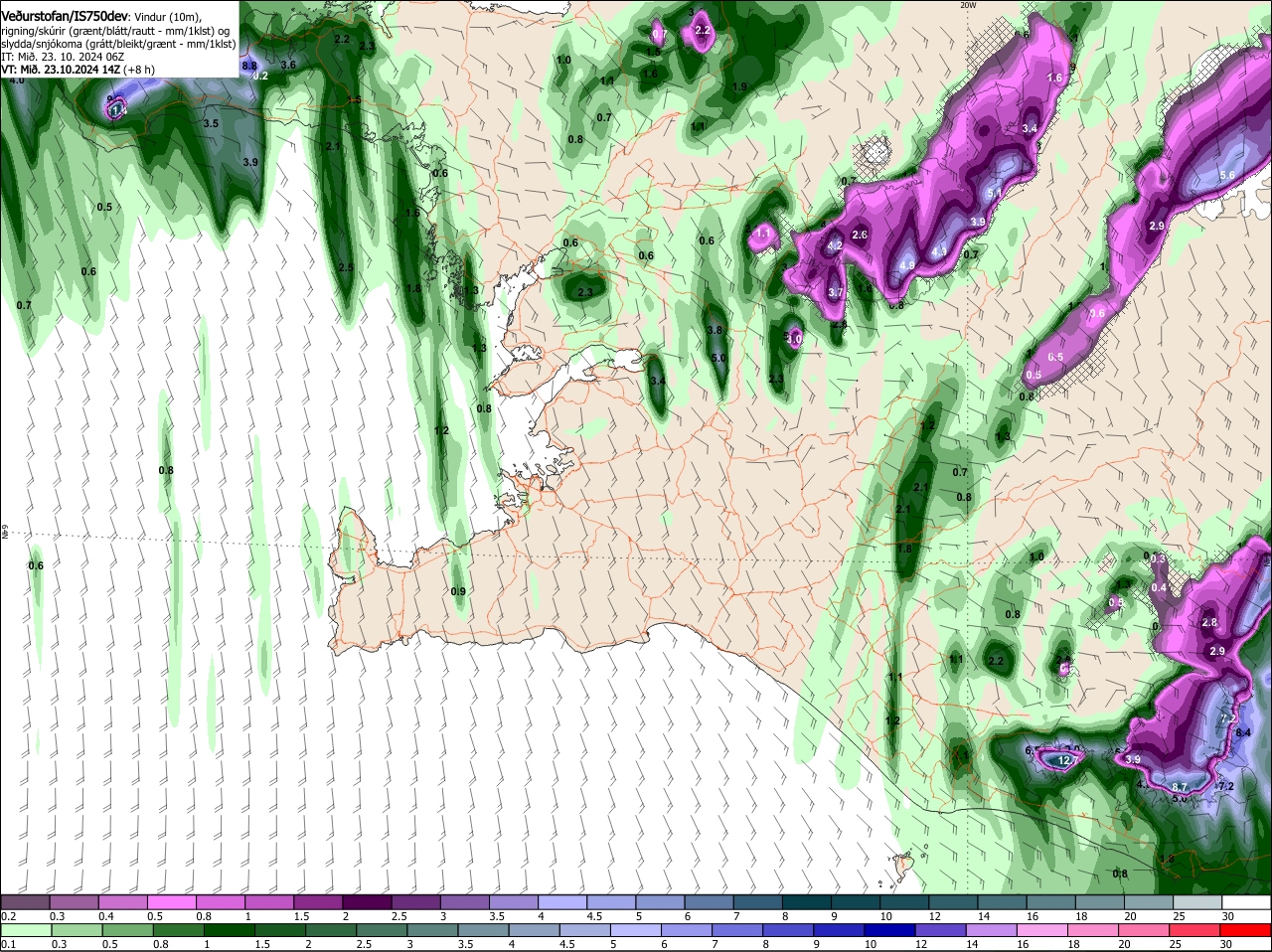This screenshot has width=1272, height=952.
Task: Click the 4.0 value at the left edge
Action: [x=17, y=79]
